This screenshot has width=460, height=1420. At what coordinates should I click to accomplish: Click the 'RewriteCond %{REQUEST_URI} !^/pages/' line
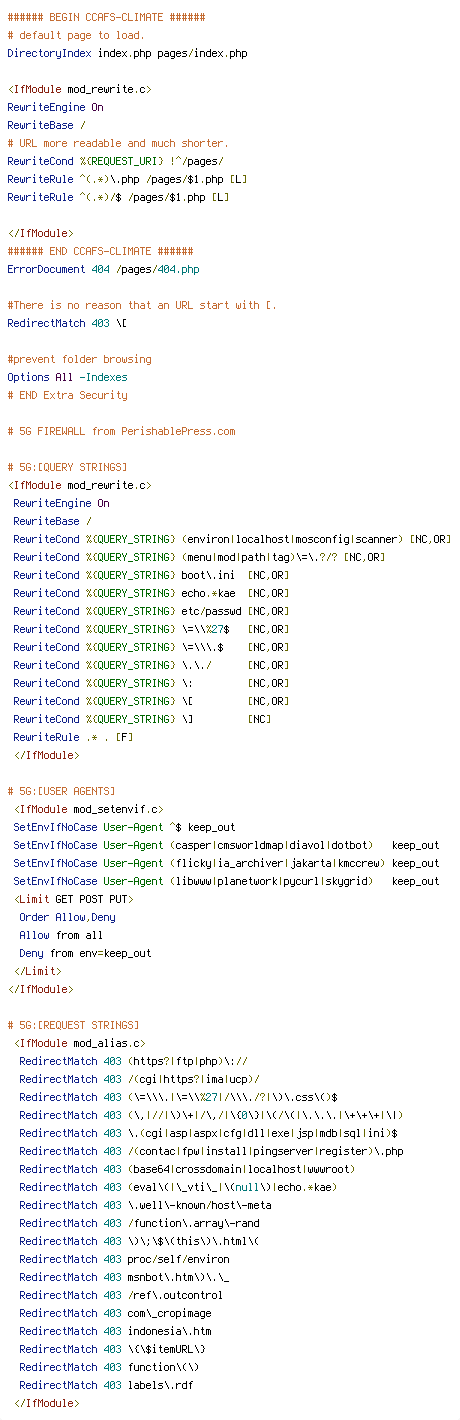(x=115, y=161)
